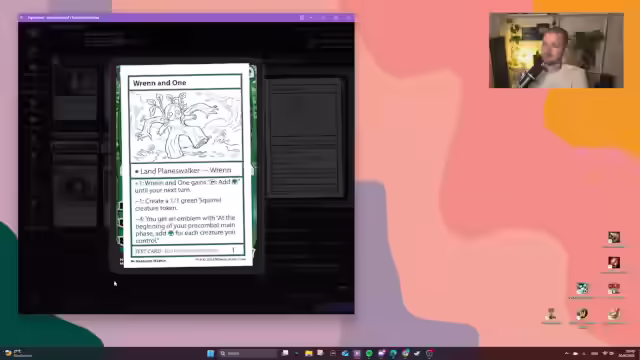Open the Windows Start menu
The width and height of the screenshot is (640, 360).
pos(211,353)
